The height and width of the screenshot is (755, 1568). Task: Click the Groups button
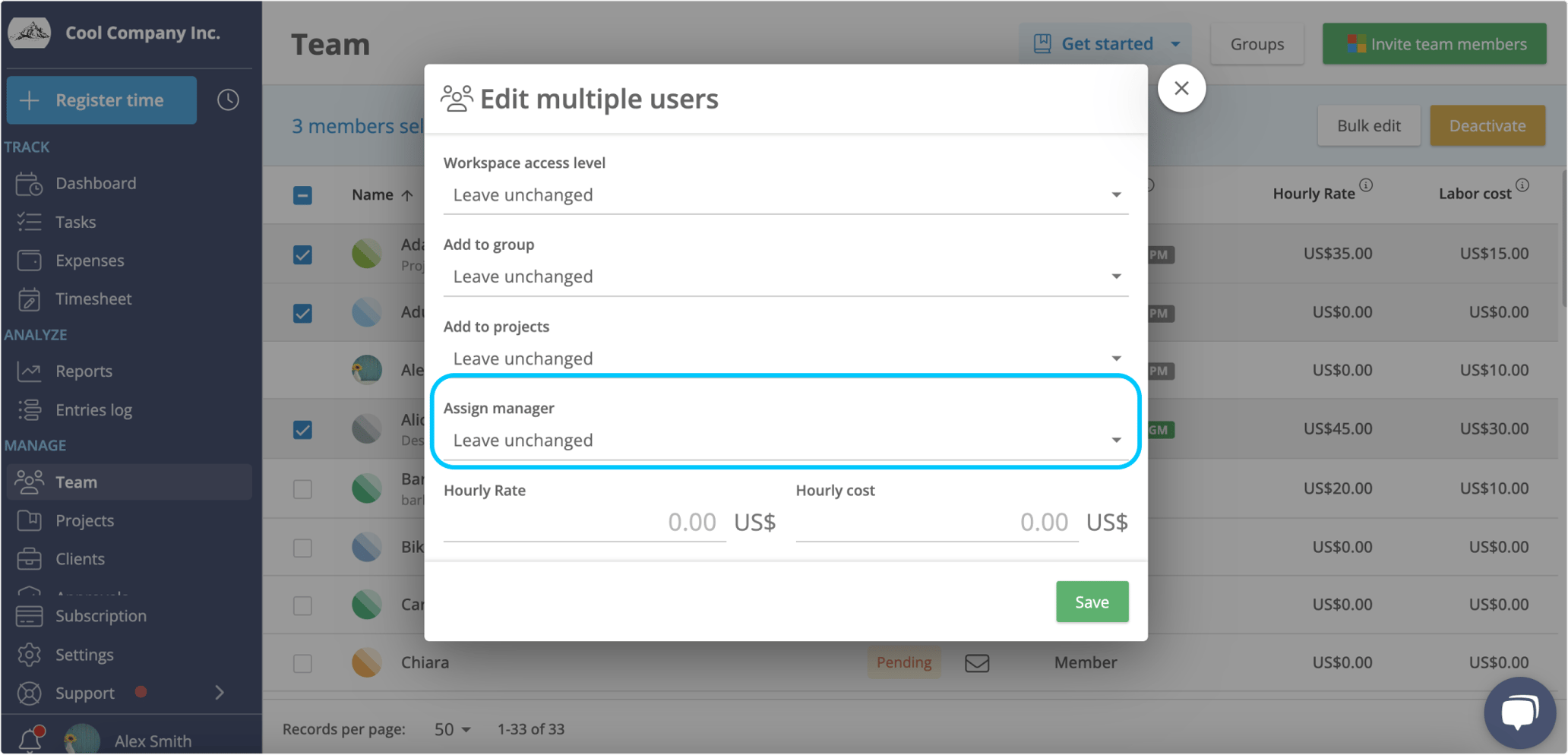[1257, 44]
